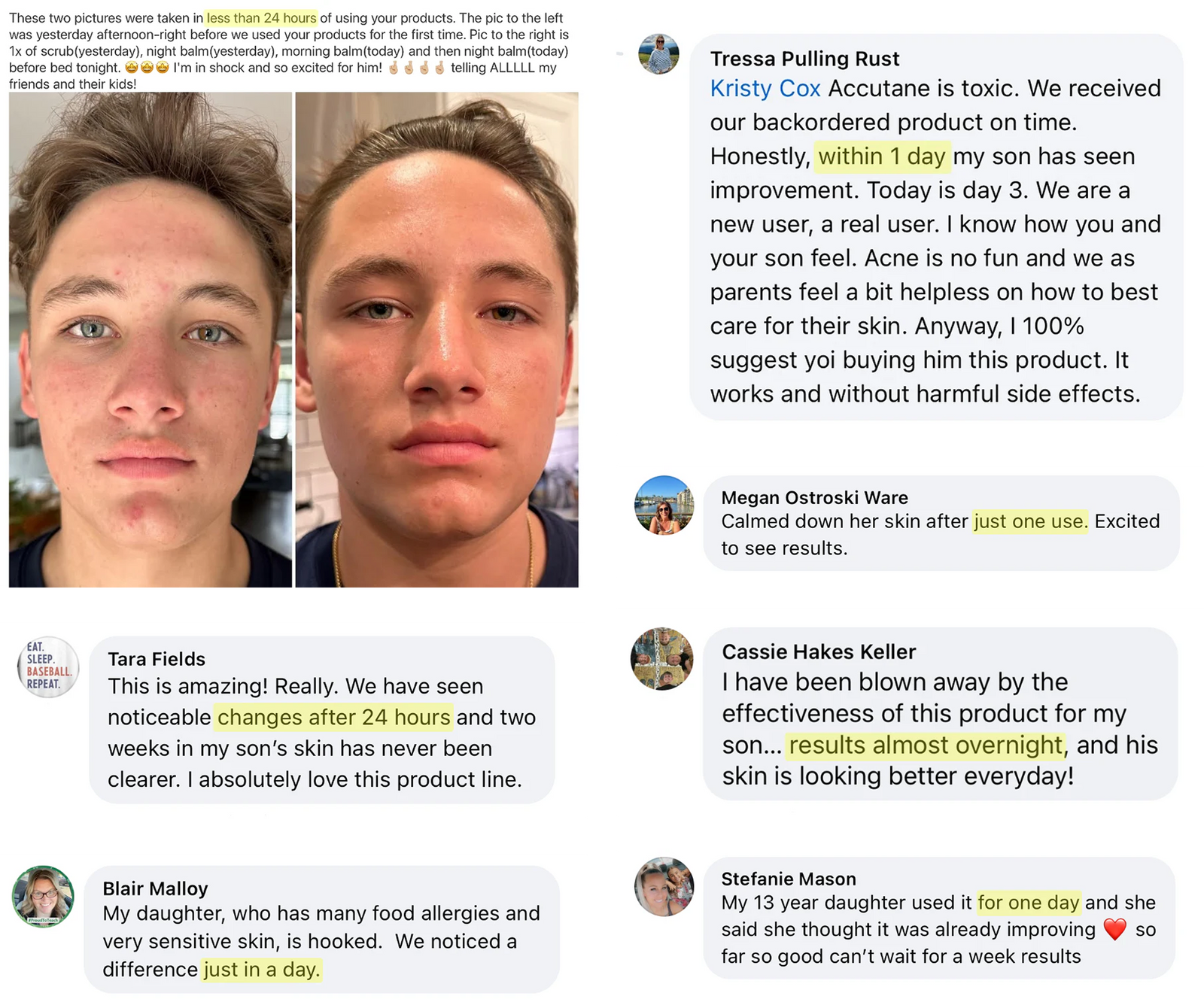Image resolution: width=1204 pixels, height=1005 pixels.
Task: Open the left before-treatment face photo
Action: tap(150, 341)
